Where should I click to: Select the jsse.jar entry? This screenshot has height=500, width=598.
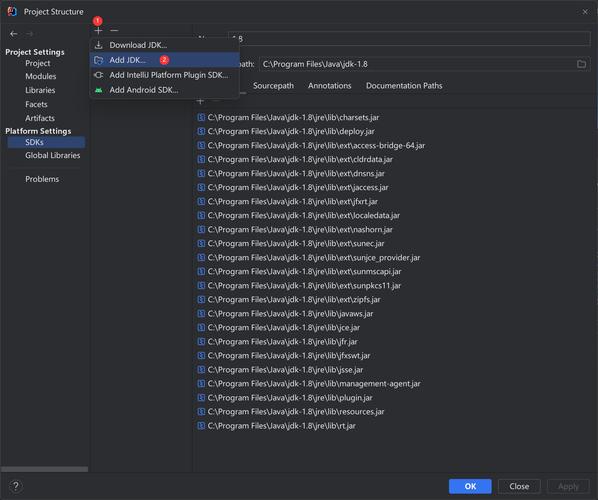click(280, 370)
